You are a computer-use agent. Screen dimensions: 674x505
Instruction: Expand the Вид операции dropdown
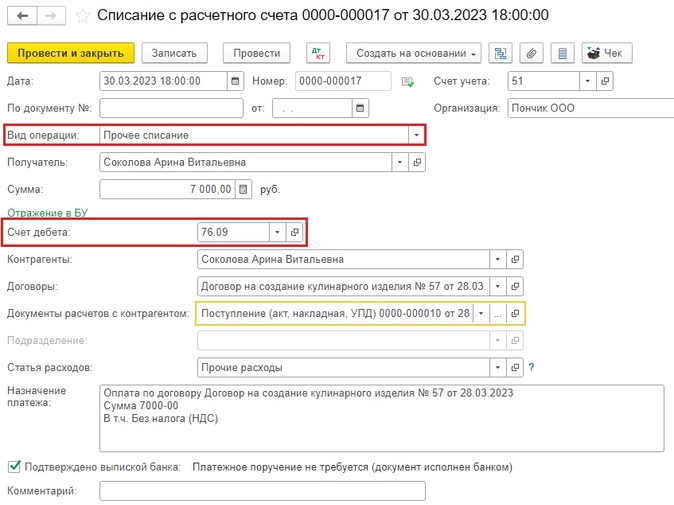[x=415, y=135]
